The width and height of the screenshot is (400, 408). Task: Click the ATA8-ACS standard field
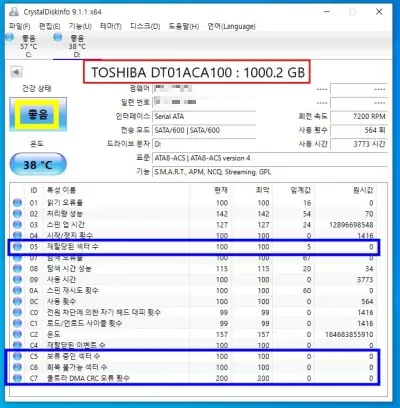[270, 158]
